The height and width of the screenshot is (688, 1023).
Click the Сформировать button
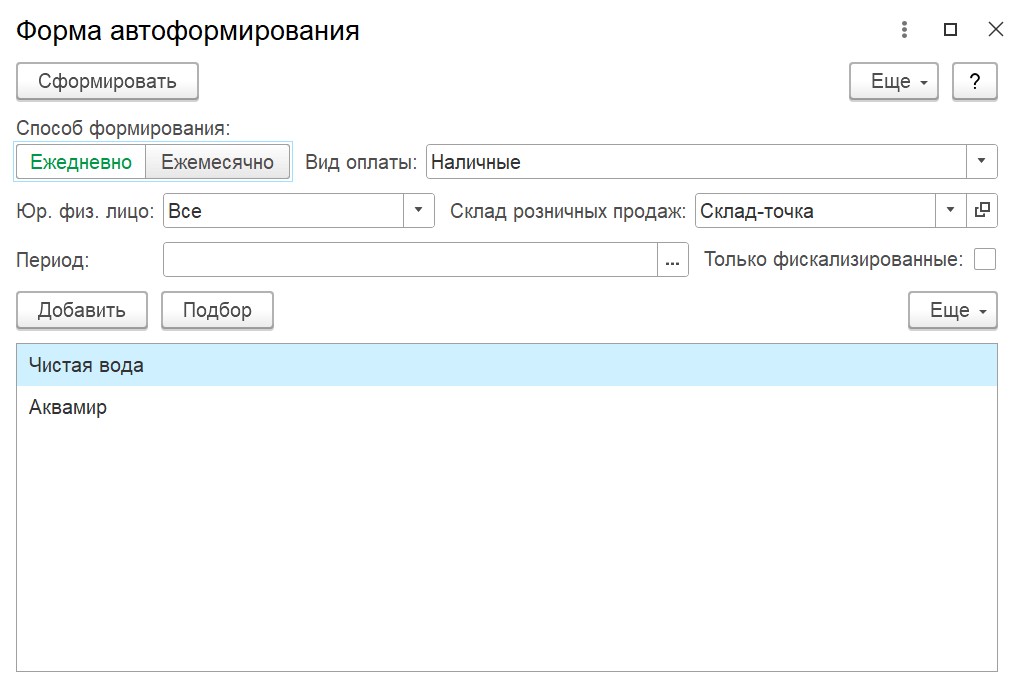[x=107, y=82]
